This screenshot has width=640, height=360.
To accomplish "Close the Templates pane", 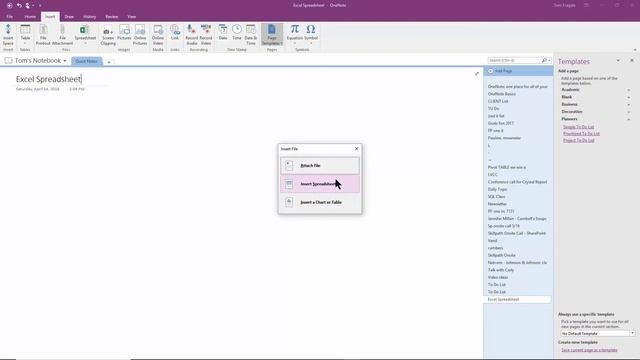I will pos(632,60).
